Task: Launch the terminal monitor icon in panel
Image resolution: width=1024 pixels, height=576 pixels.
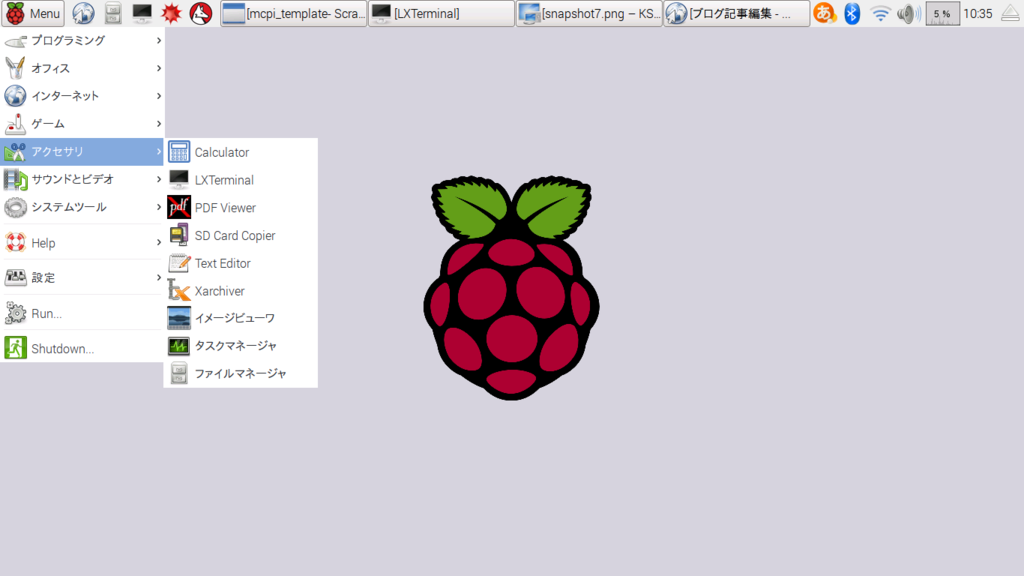Action: pyautogui.click(x=142, y=13)
